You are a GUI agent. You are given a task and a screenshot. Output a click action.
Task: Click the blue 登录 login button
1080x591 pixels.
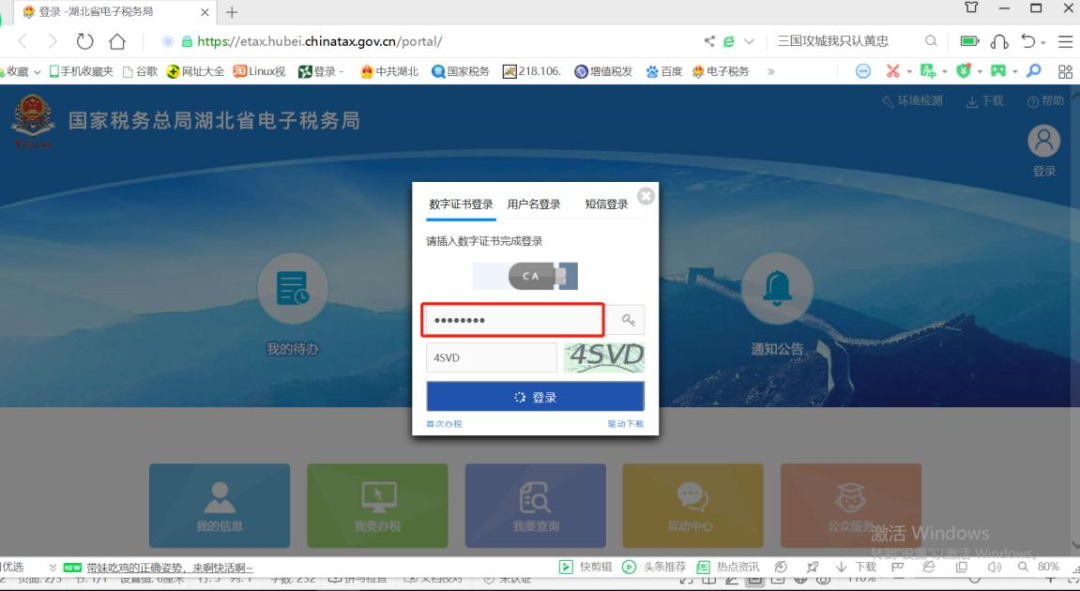pyautogui.click(x=535, y=397)
